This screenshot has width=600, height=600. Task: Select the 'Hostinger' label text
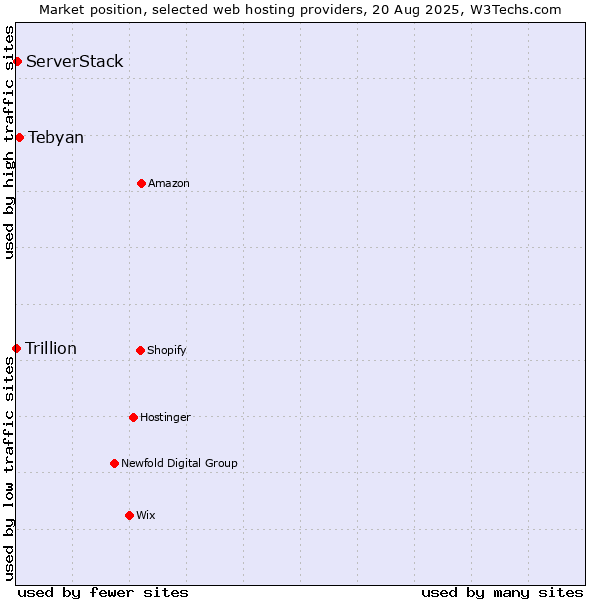click(165, 417)
